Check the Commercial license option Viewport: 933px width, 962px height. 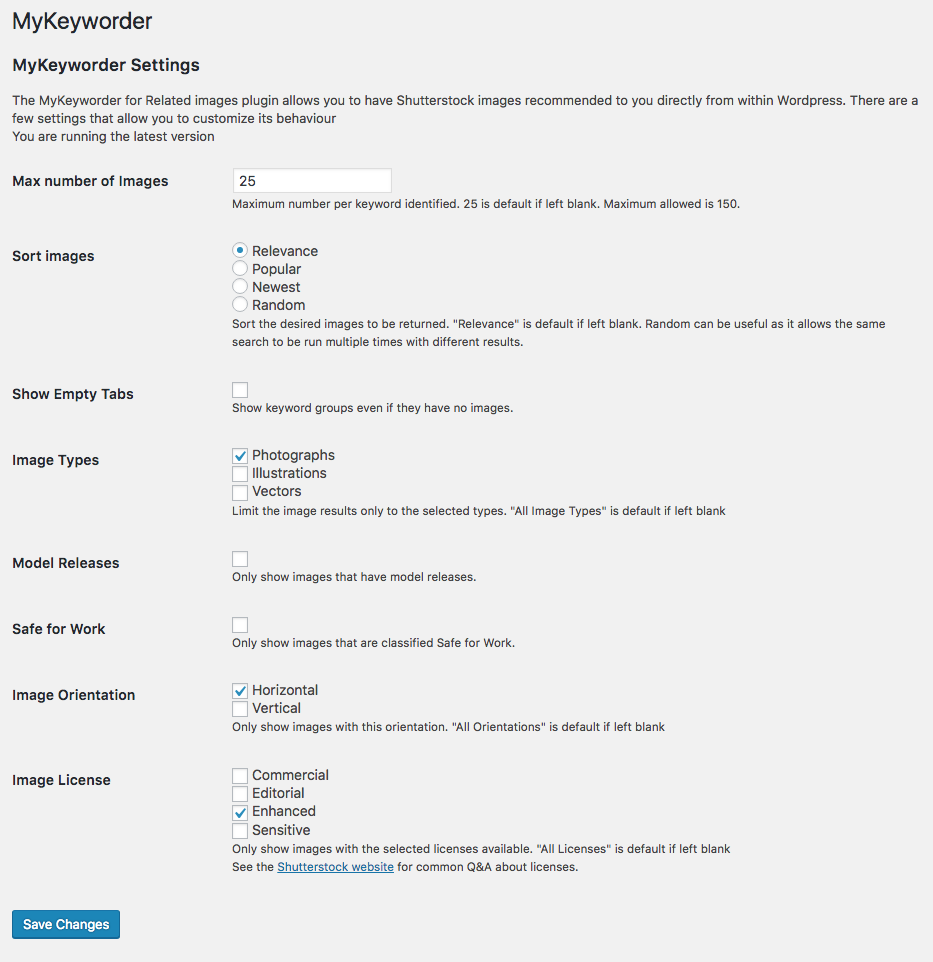click(240, 776)
